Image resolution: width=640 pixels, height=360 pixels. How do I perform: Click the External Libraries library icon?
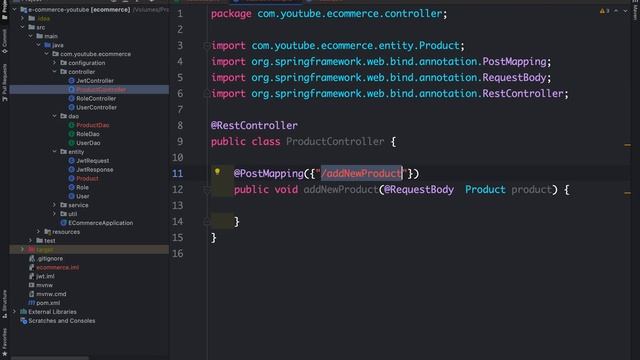tap(24, 312)
